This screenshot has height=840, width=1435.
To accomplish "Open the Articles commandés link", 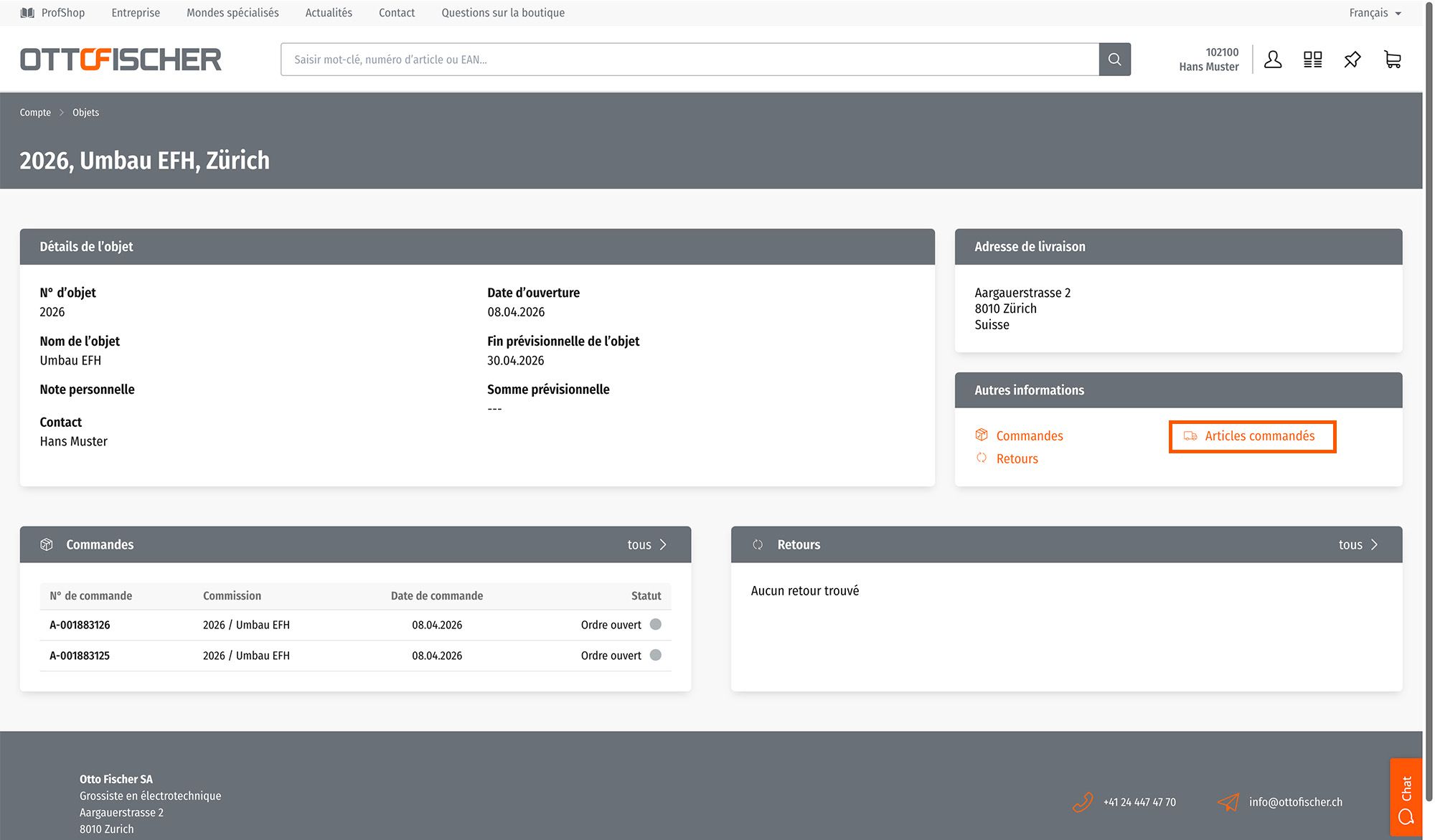I will click(x=1259, y=436).
